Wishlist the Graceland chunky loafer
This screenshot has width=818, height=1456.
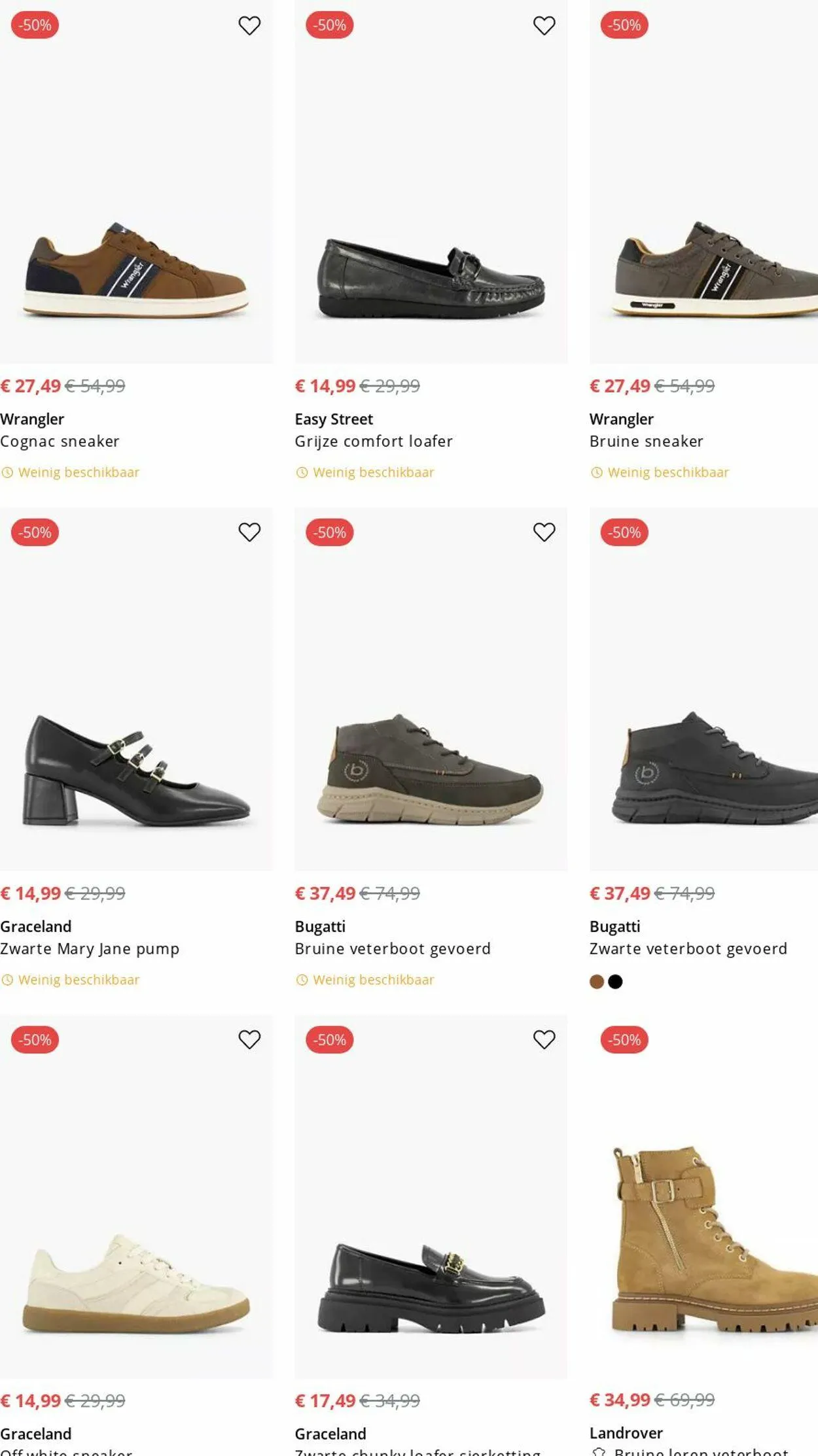[x=544, y=1039]
